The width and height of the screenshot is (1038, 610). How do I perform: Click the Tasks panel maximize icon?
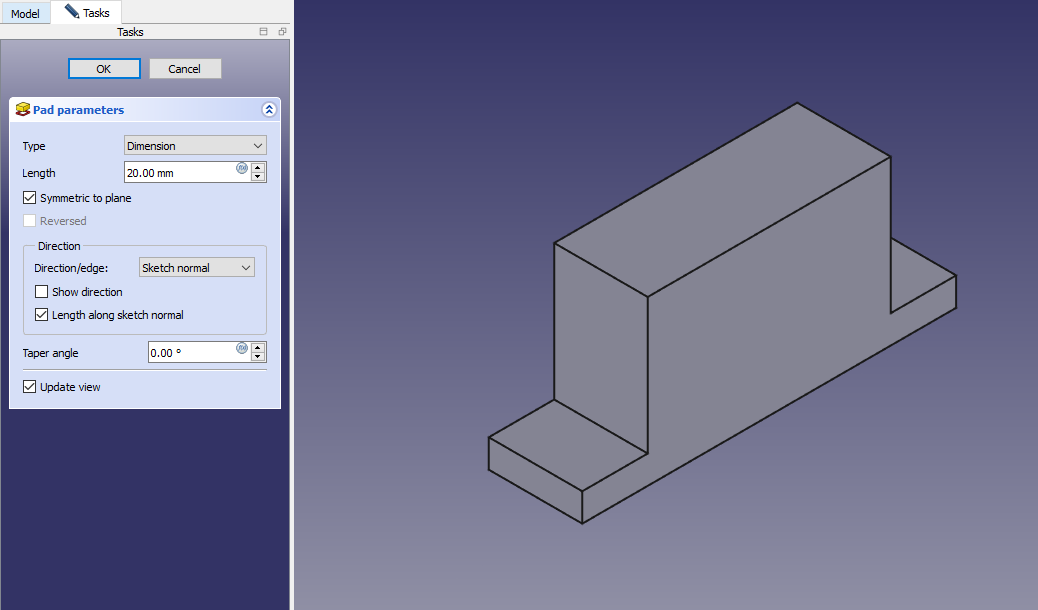264,32
